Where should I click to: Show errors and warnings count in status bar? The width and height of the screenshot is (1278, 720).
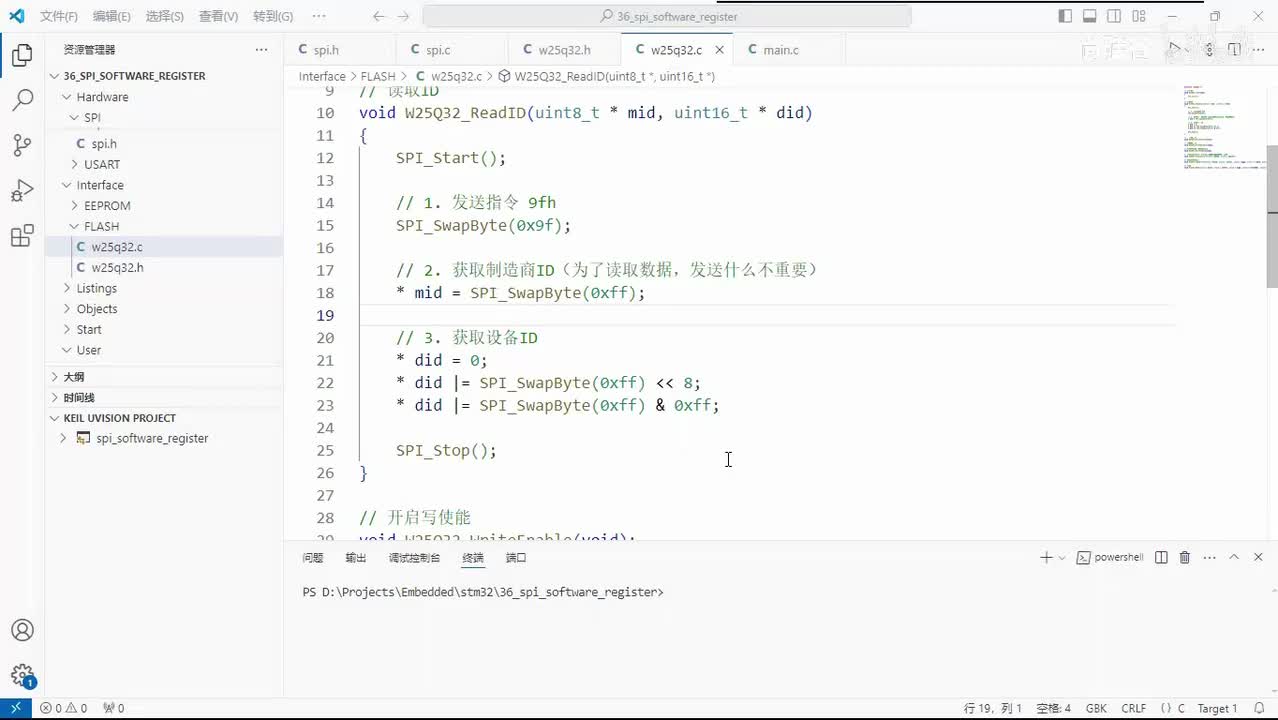click(63, 708)
